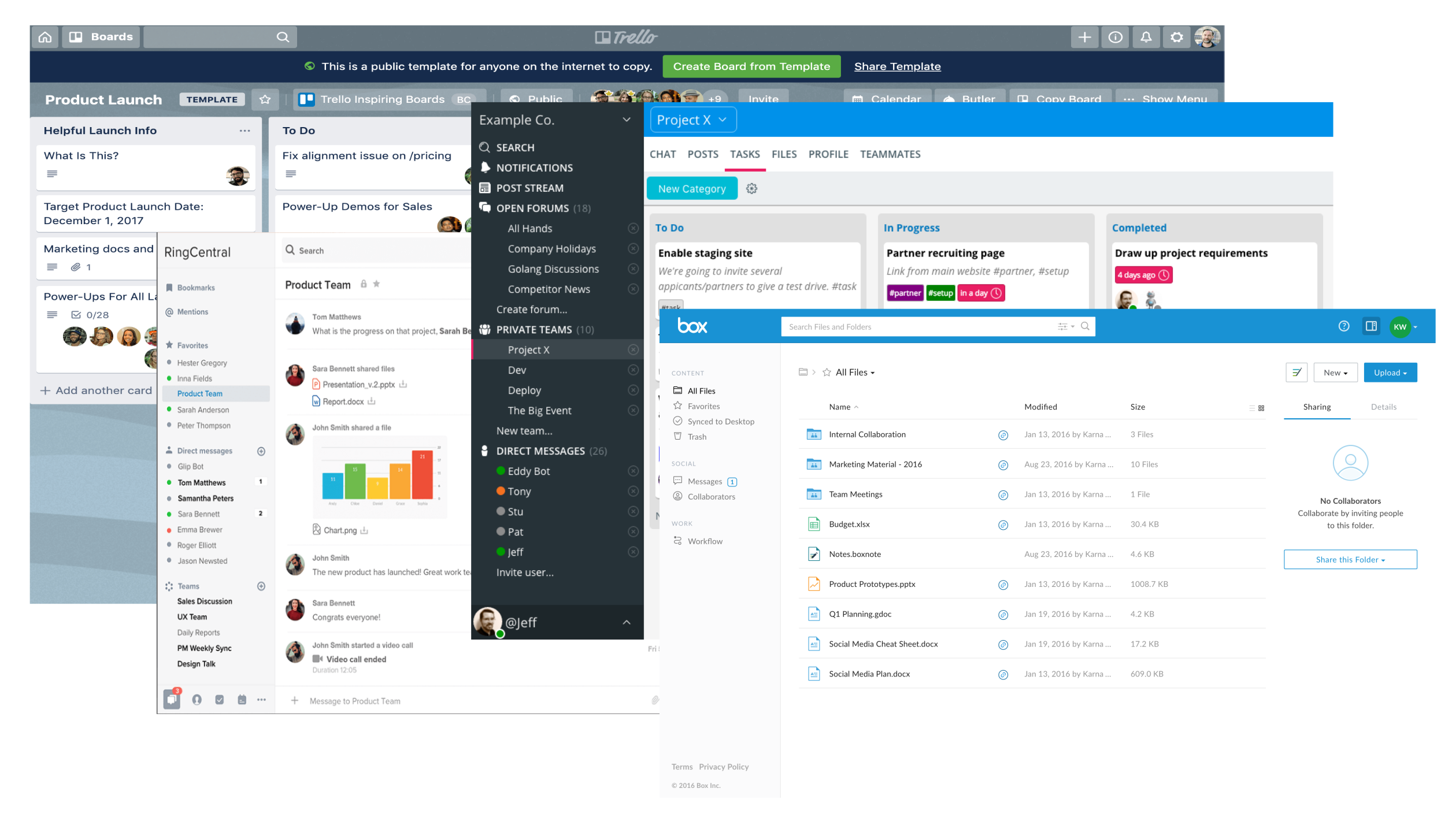Click Create Board from Template
1456x818 pixels.
click(x=751, y=66)
